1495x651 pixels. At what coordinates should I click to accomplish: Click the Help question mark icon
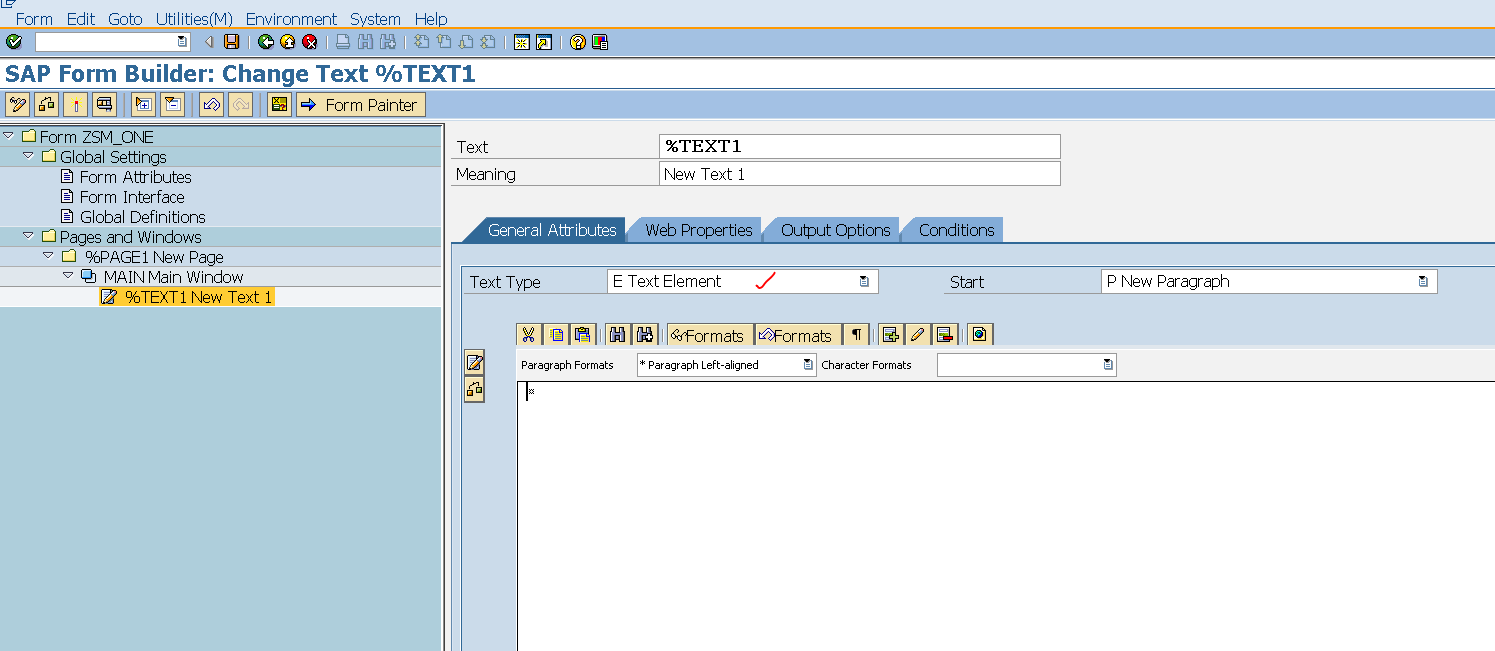[x=577, y=42]
